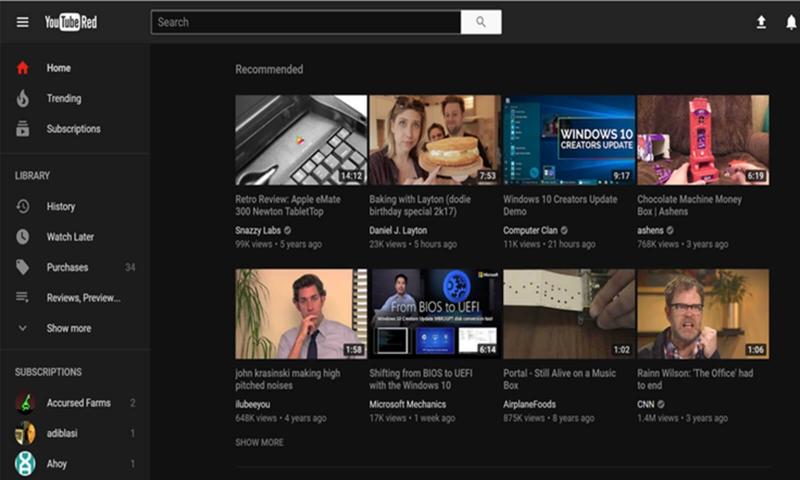This screenshot has width=800, height=480.
Task: Click the YouTube Red logo
Action: coord(70,22)
